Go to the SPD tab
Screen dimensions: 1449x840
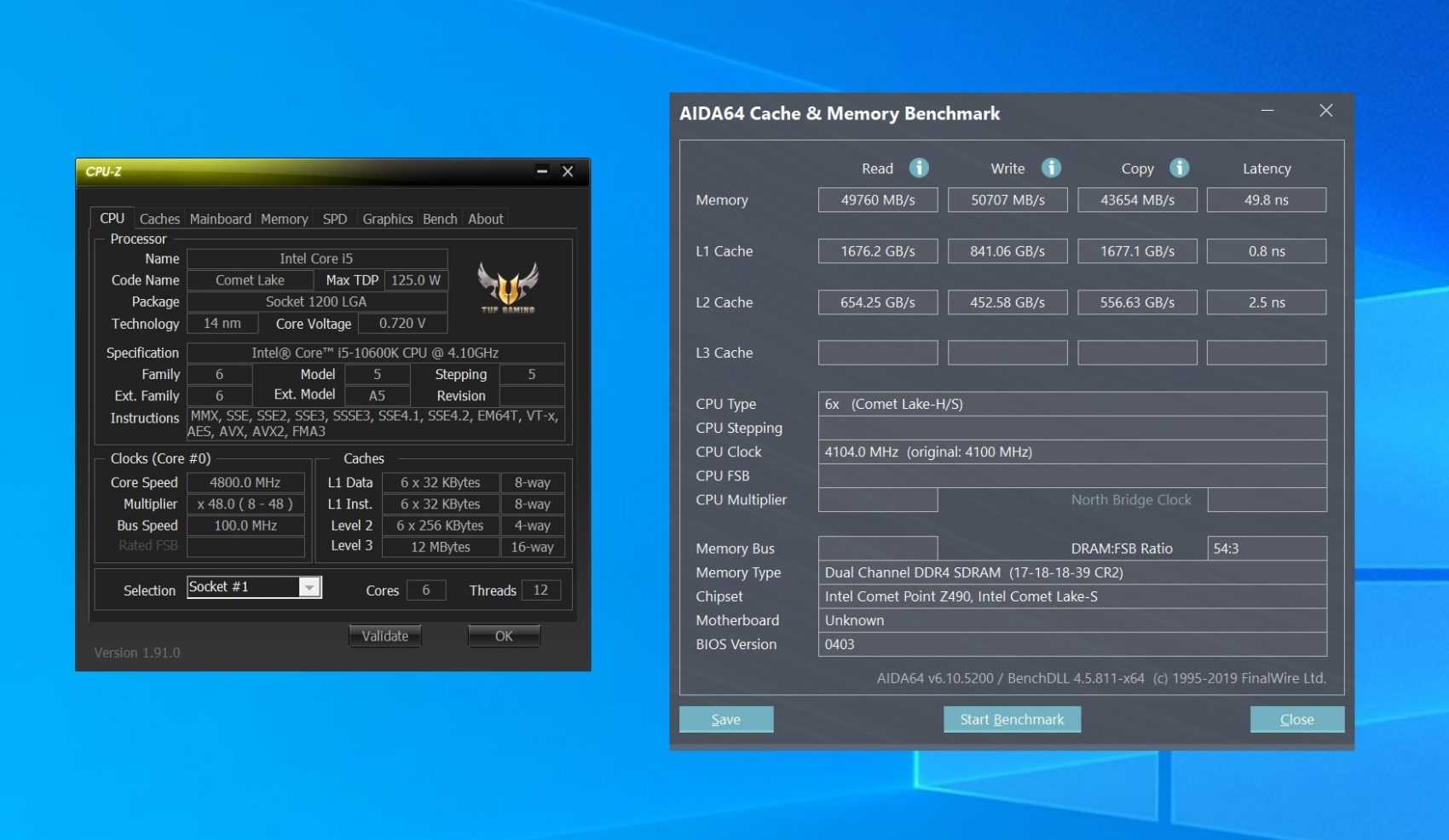pyautogui.click(x=334, y=219)
